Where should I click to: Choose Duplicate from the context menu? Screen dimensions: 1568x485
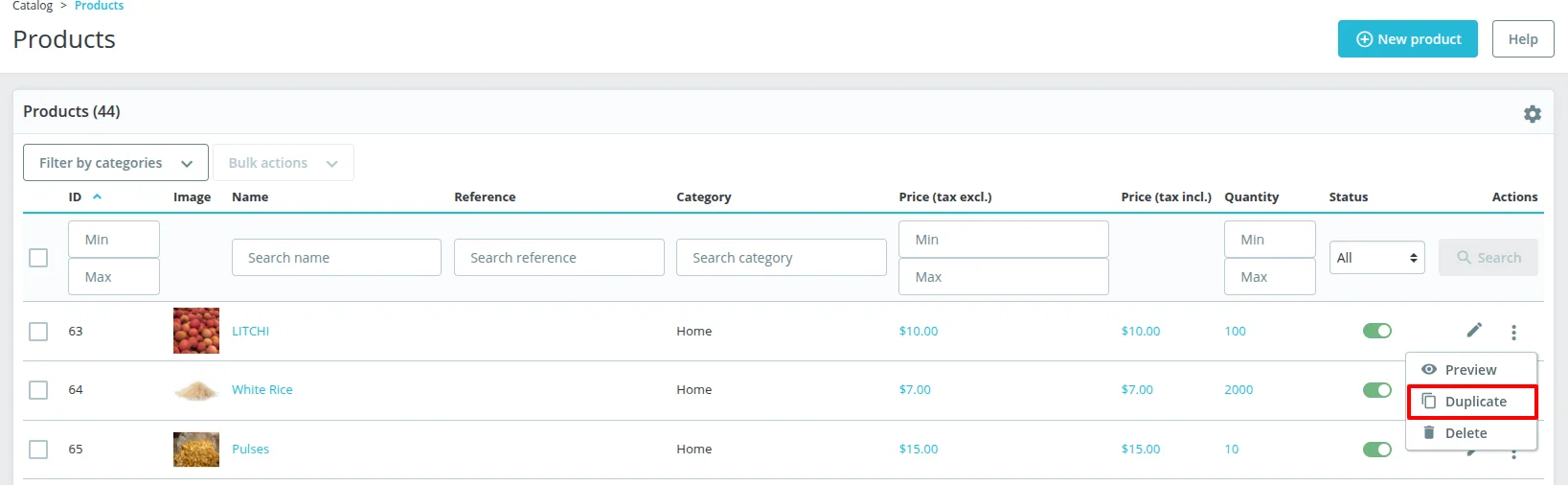[x=1472, y=402]
